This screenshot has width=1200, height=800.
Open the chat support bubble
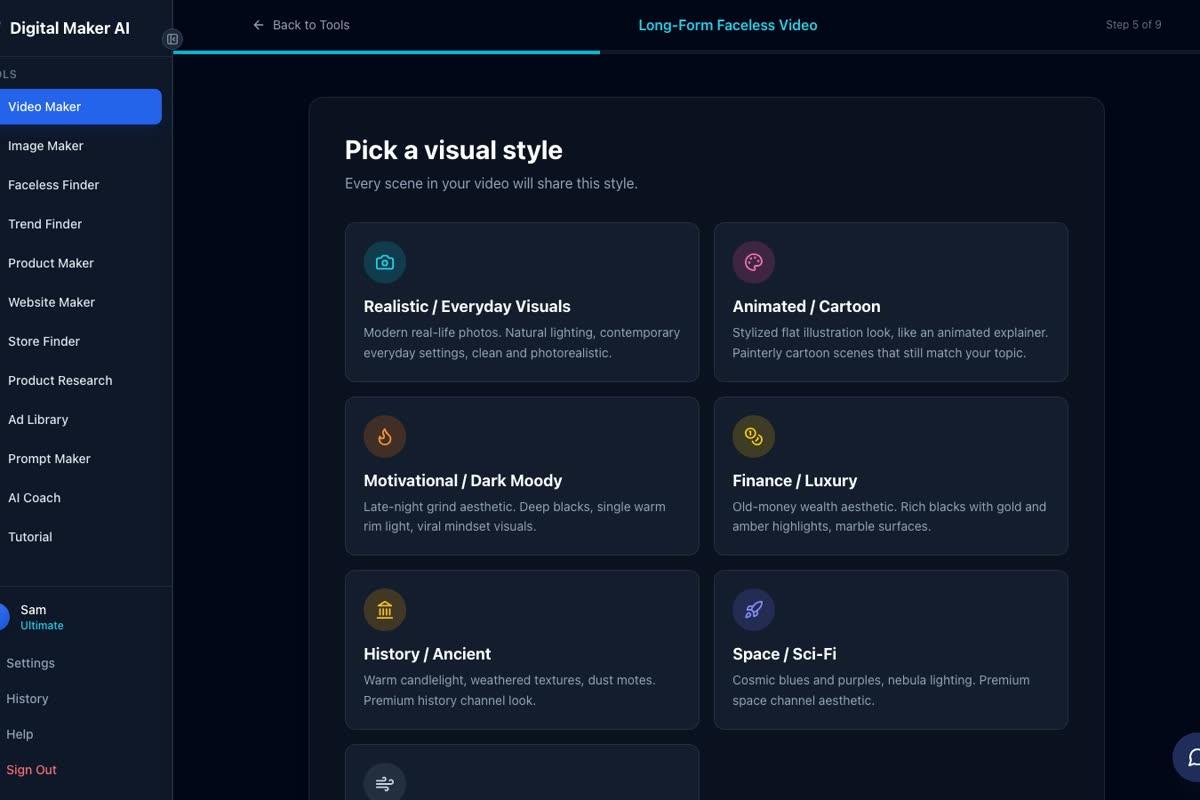click(1187, 757)
